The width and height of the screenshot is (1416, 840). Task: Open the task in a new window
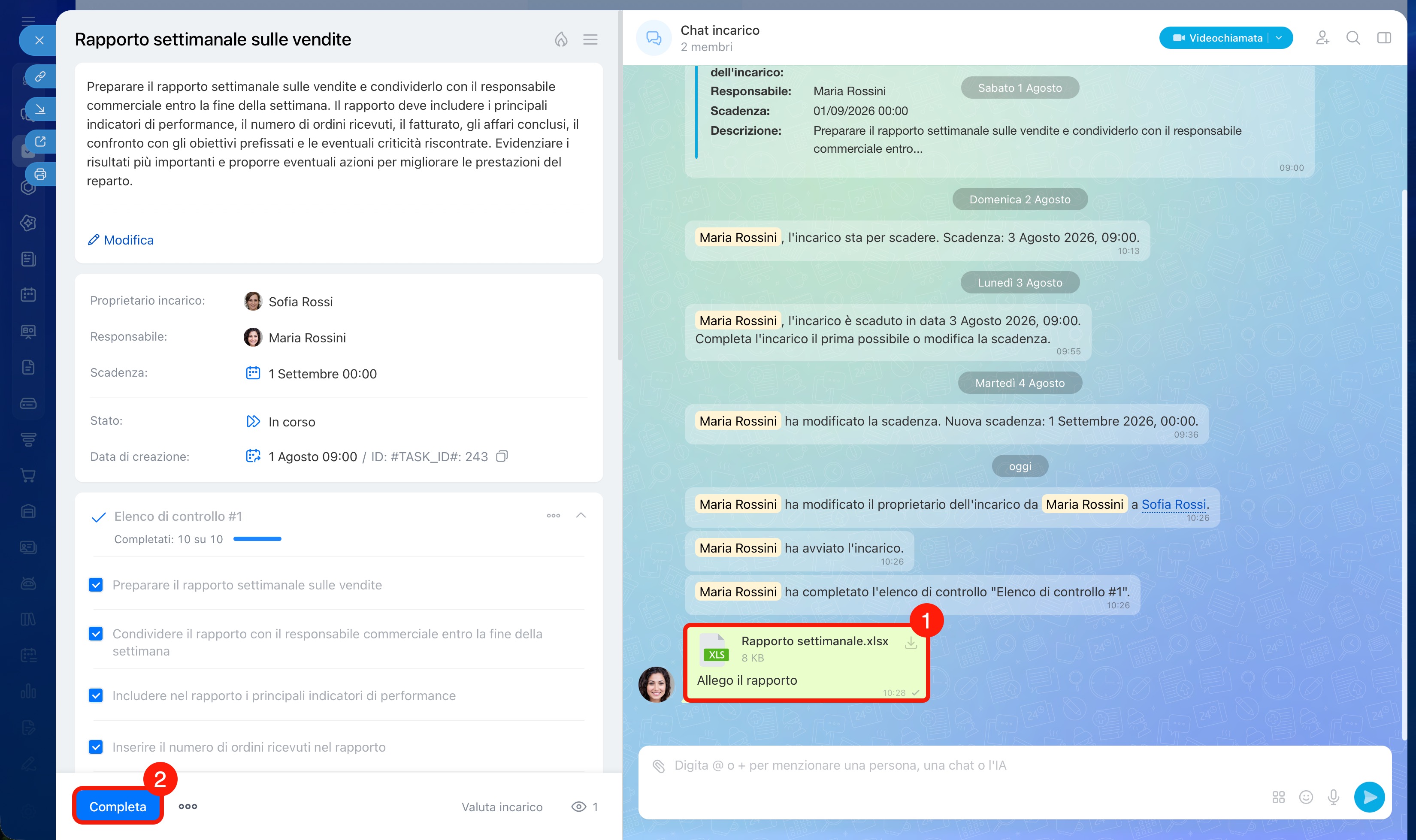[40, 142]
